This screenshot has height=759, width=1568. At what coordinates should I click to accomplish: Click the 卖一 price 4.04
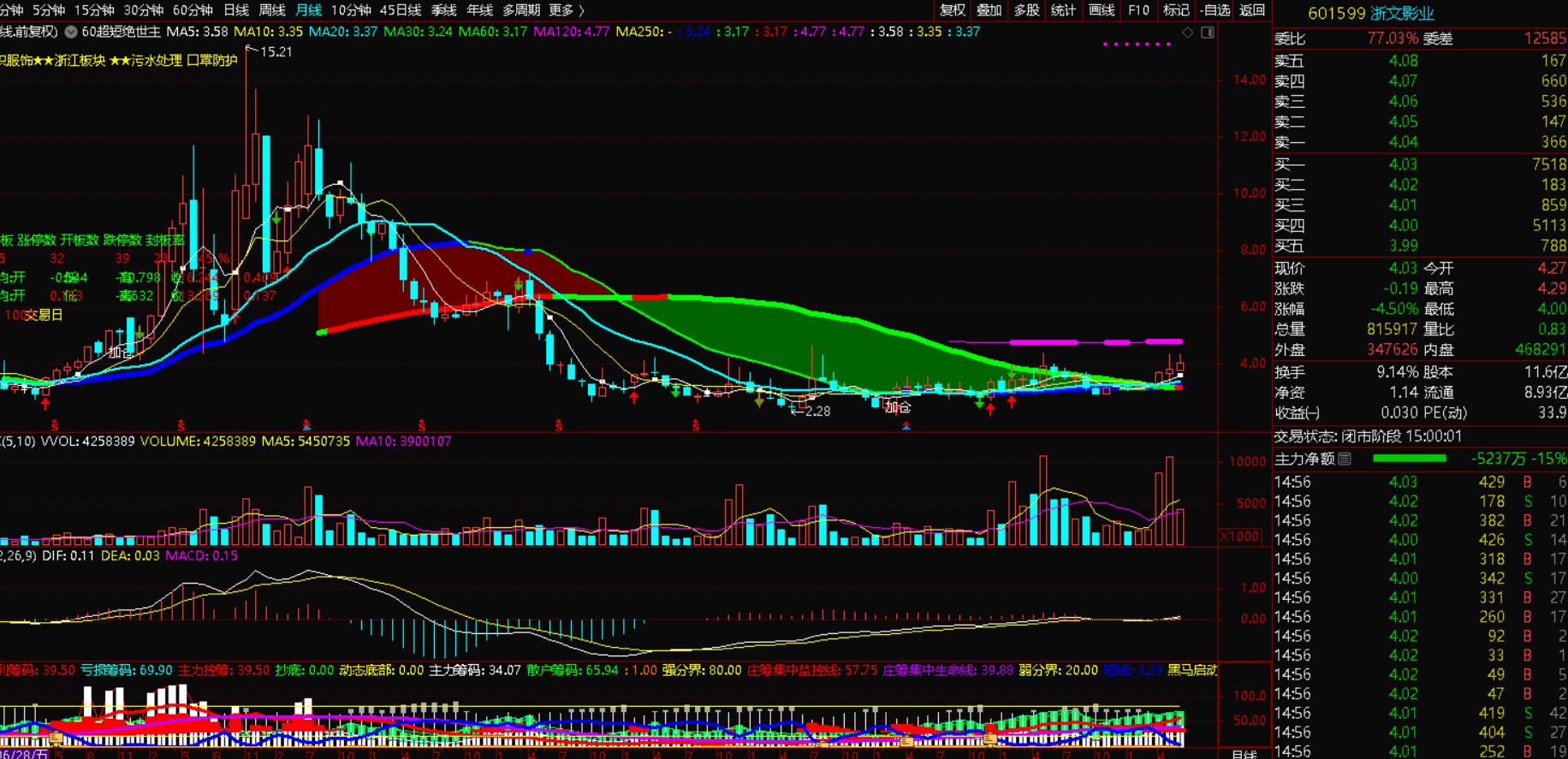1403,142
